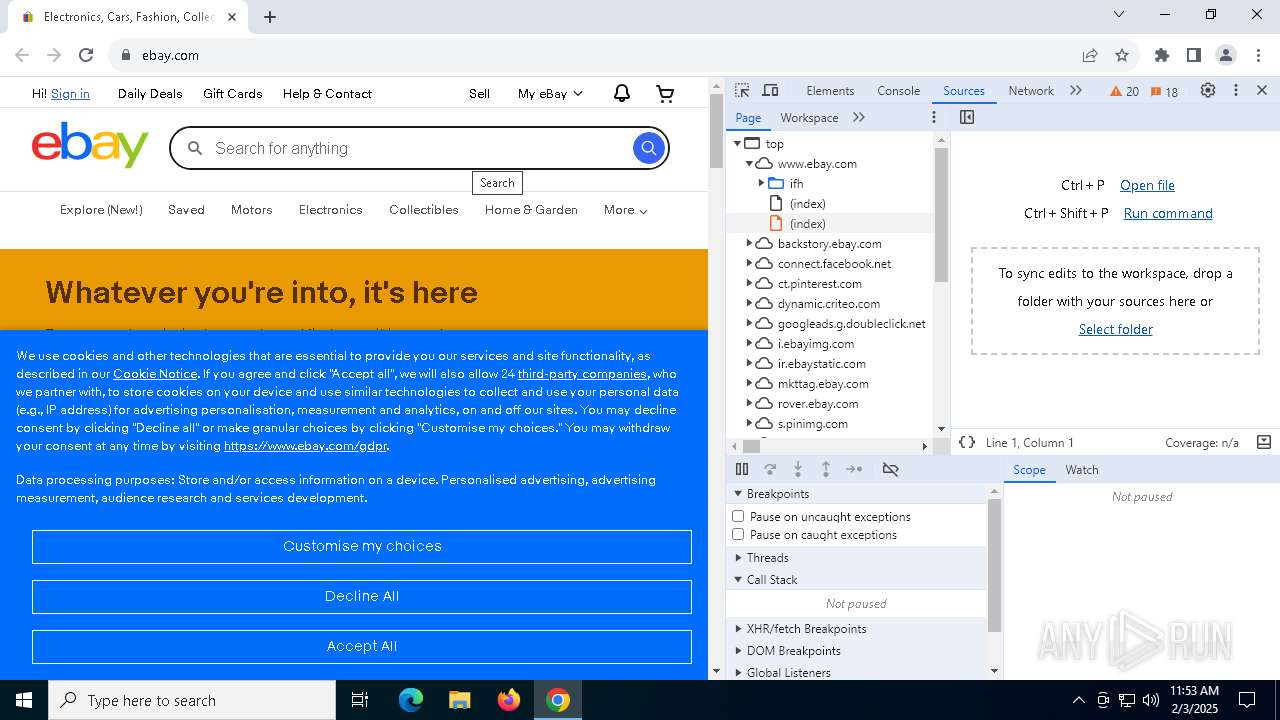Share this page icon in address bar

pos(1090,55)
